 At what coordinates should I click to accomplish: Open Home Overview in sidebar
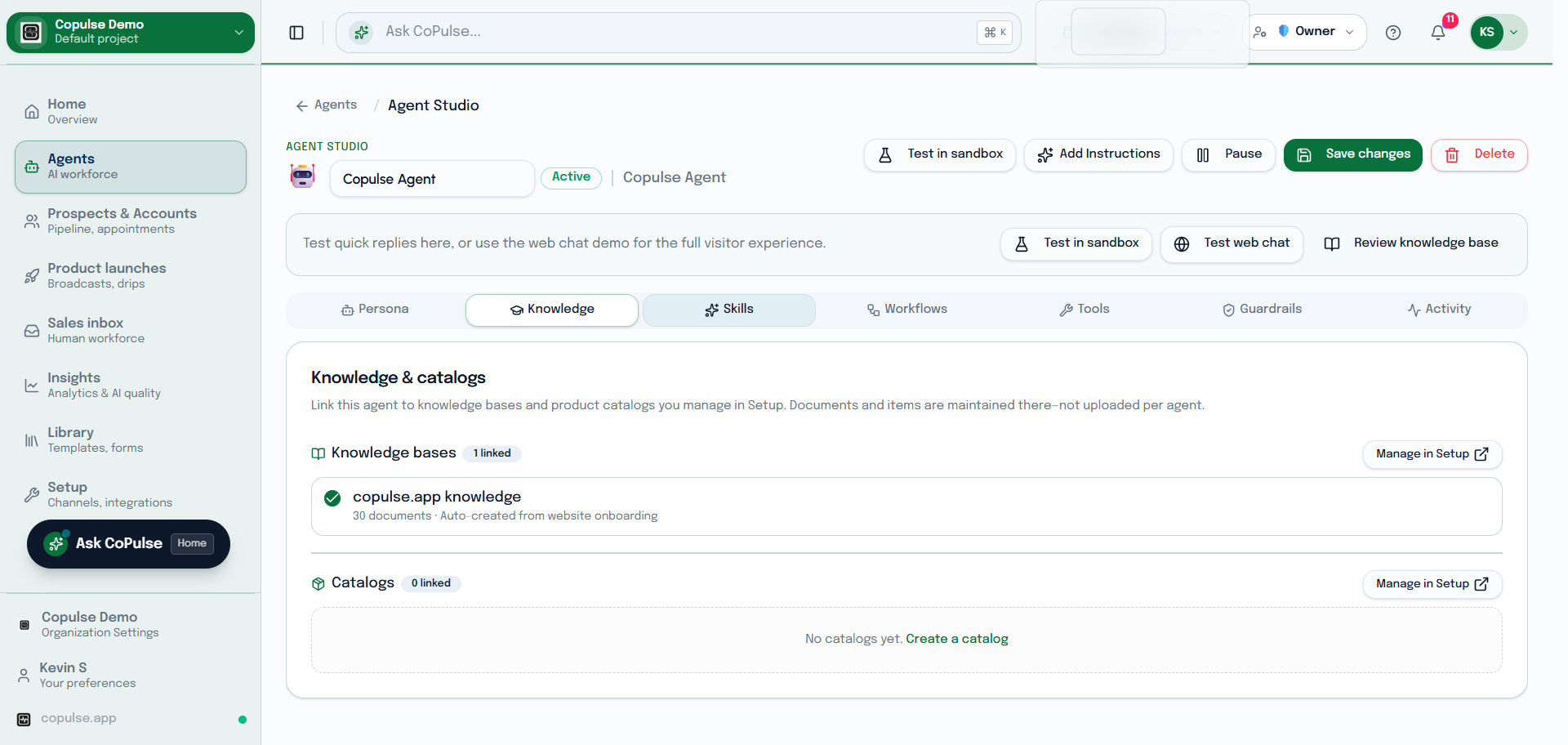(131, 112)
